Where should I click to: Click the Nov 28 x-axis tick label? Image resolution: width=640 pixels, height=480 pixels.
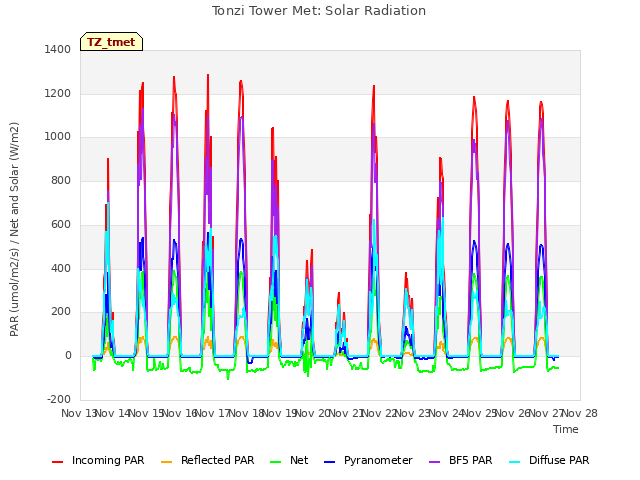pyautogui.click(x=580, y=413)
